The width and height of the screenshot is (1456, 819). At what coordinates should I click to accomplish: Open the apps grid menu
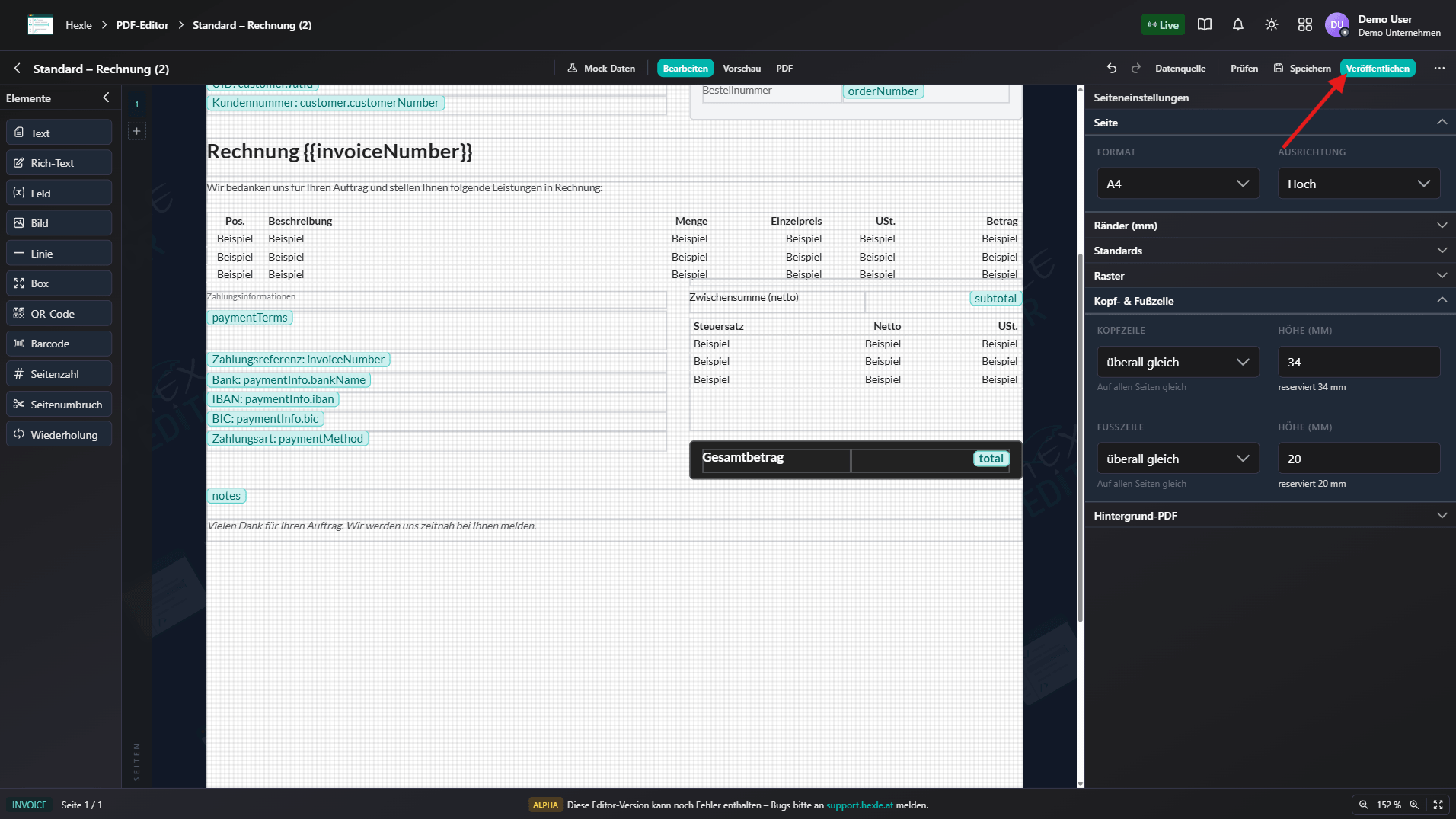pyautogui.click(x=1305, y=25)
